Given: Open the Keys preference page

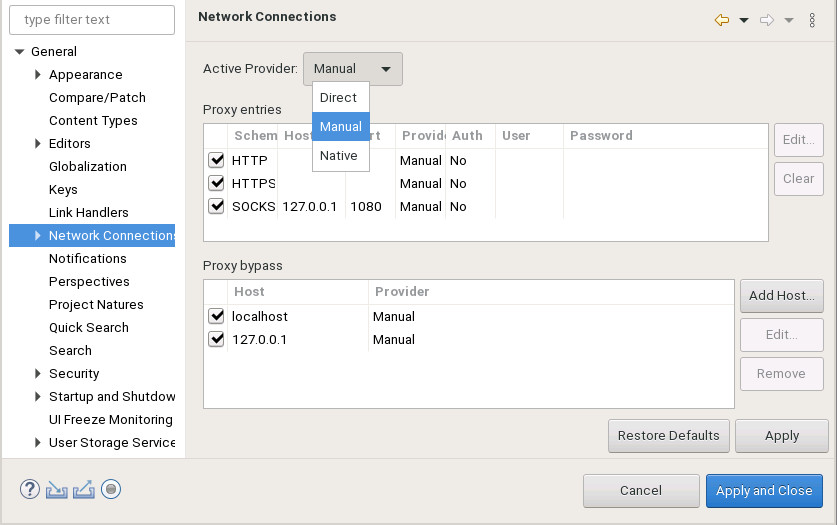Looking at the screenshot, I should (x=63, y=190).
